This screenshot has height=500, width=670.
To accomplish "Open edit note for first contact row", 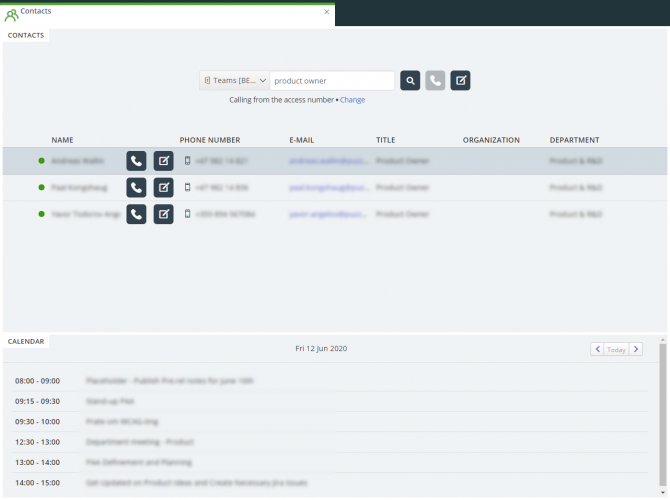I will pos(163,161).
